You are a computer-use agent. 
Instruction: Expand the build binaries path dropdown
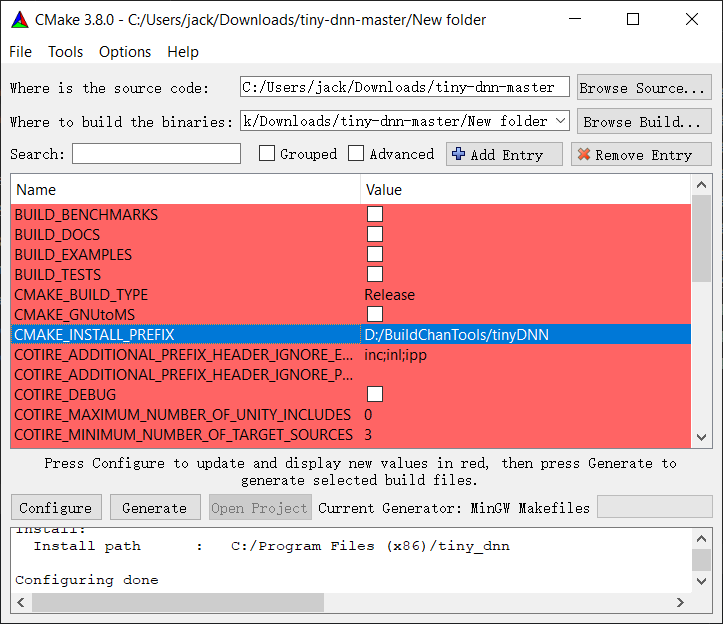point(560,121)
